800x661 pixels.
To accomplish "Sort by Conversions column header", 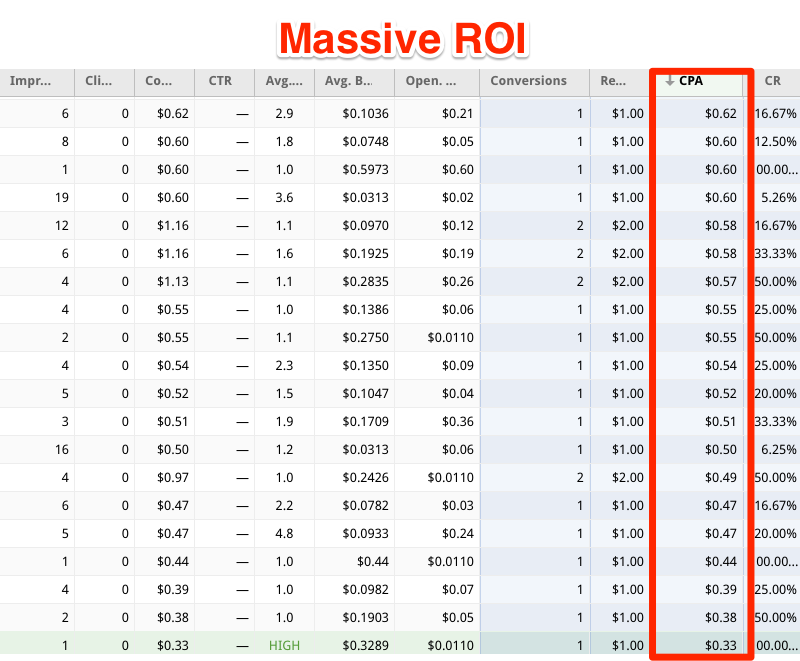I will [534, 82].
